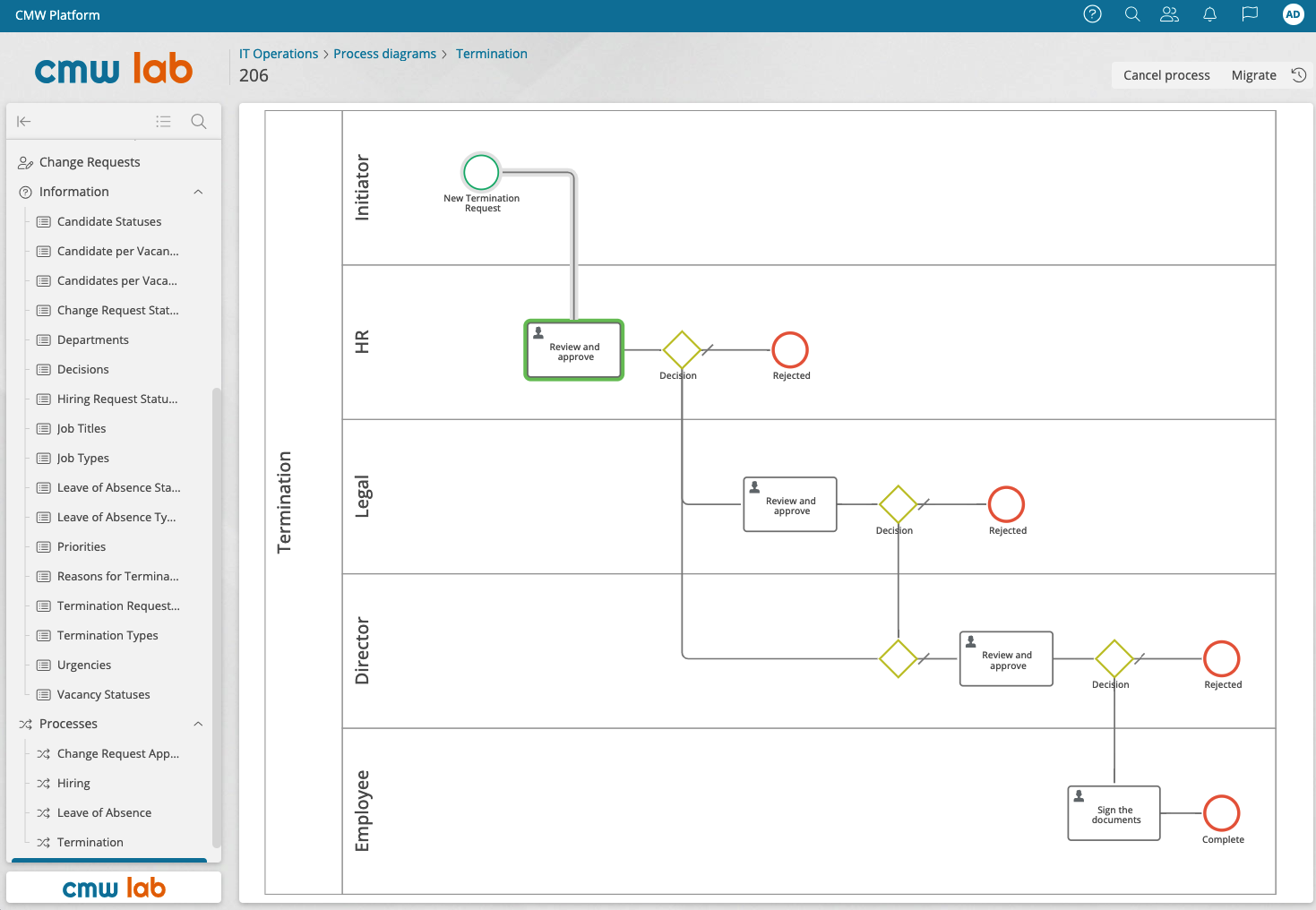This screenshot has width=1316, height=910.
Task: Click the cmw lab logo at sidebar bottom
Action: point(114,888)
